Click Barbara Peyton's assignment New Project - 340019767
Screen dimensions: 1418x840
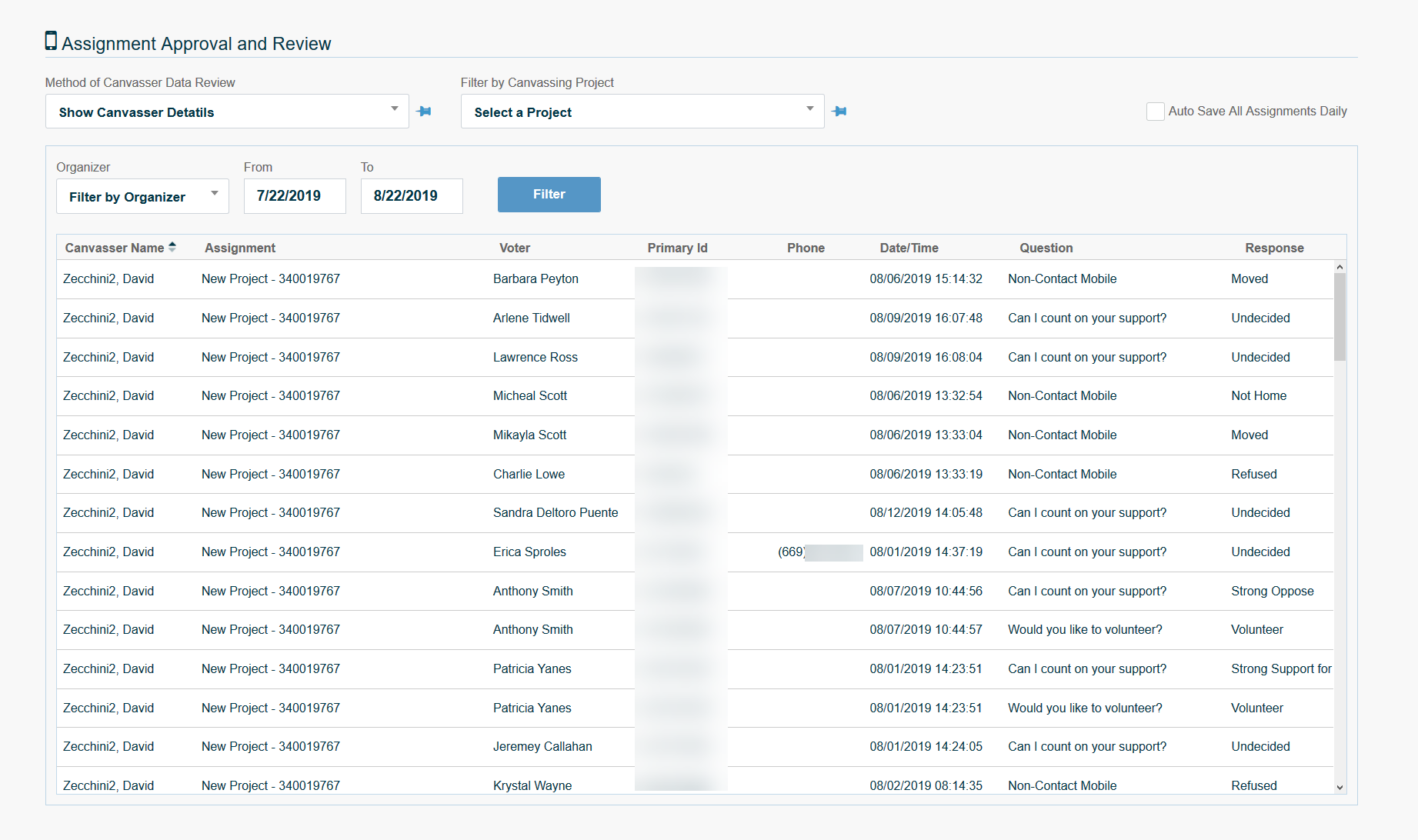(x=271, y=278)
